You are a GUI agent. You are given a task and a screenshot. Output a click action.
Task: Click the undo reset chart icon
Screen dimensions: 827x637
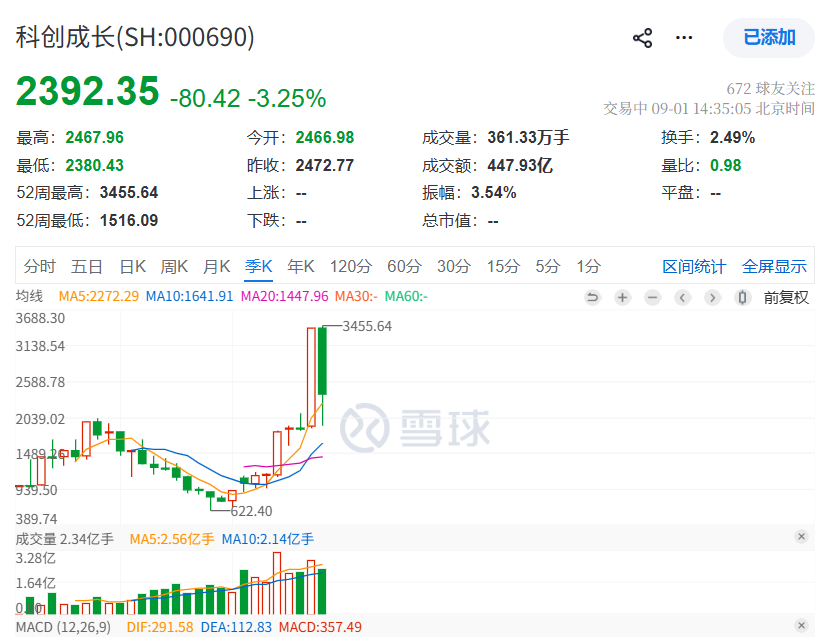click(593, 298)
